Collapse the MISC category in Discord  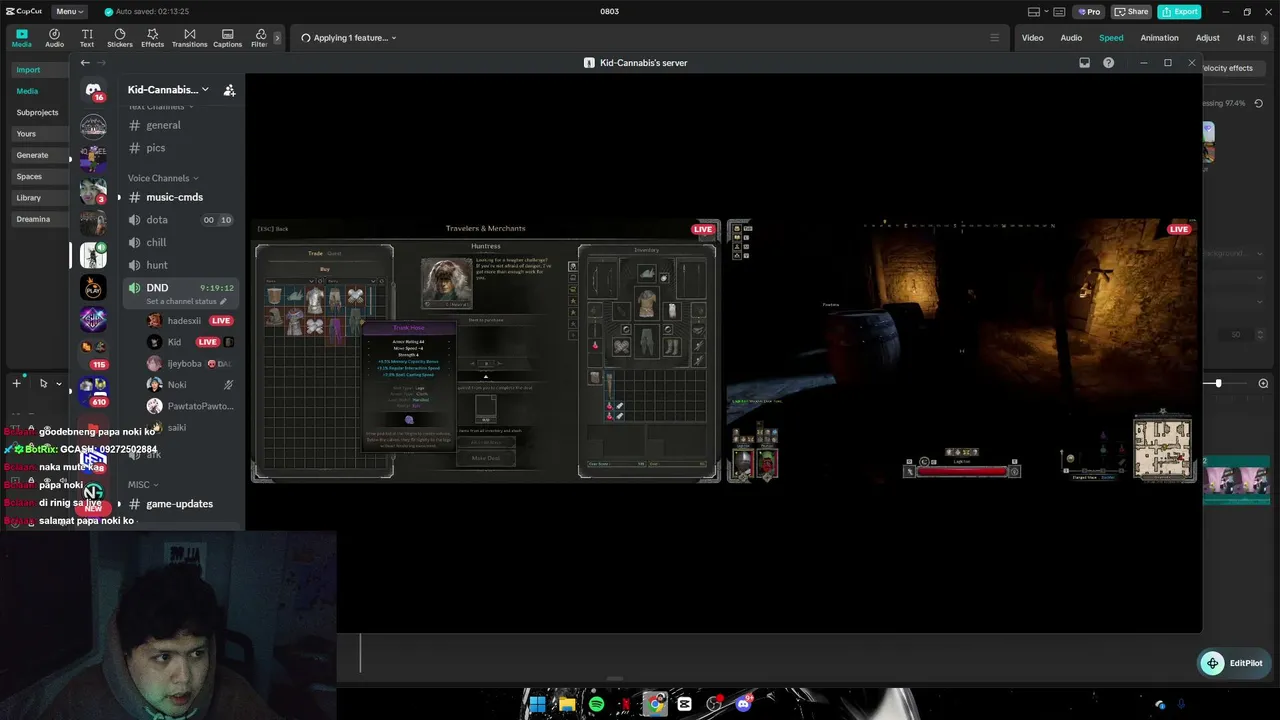click(143, 485)
